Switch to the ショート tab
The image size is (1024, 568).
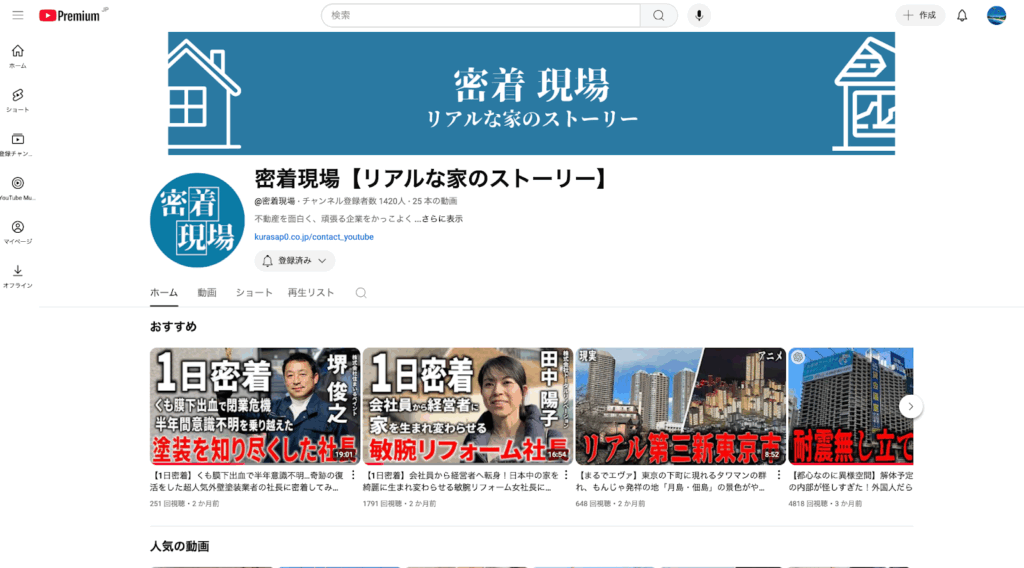point(254,293)
